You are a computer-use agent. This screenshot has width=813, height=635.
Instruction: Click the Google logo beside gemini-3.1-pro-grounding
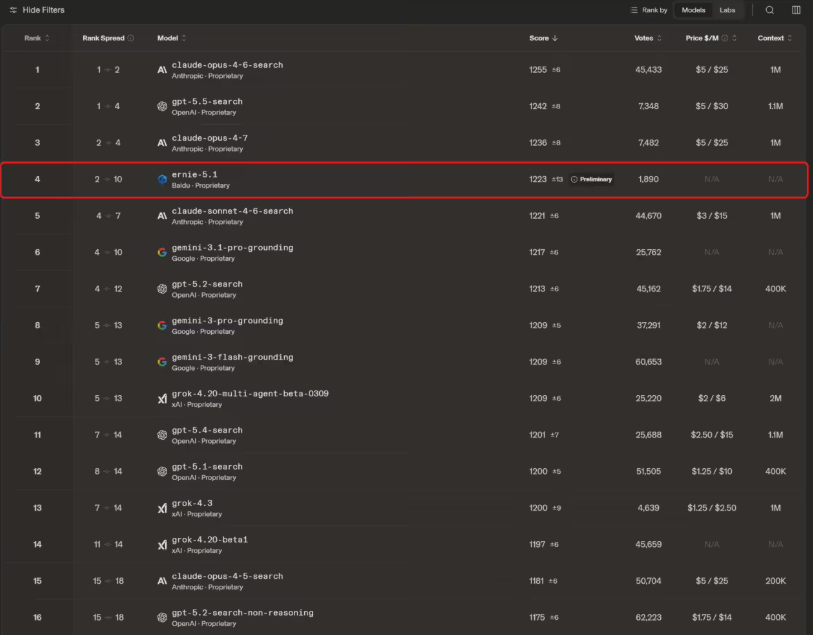click(162, 252)
